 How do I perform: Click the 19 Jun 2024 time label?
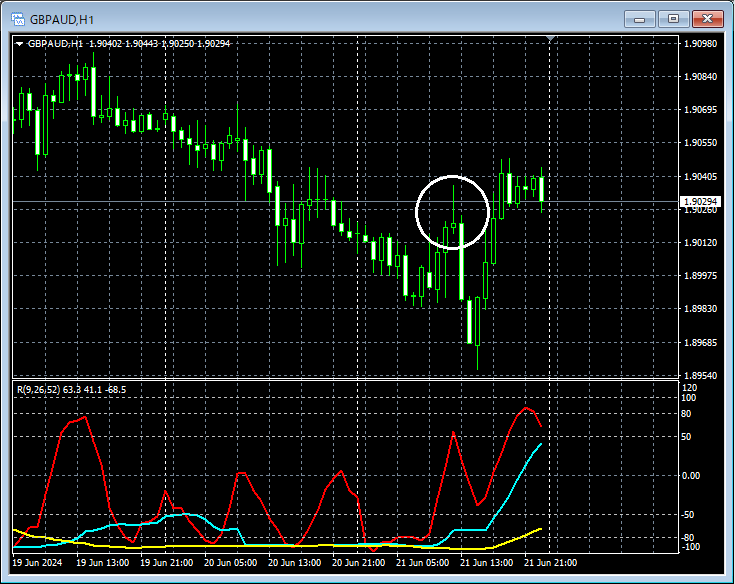coord(37,562)
